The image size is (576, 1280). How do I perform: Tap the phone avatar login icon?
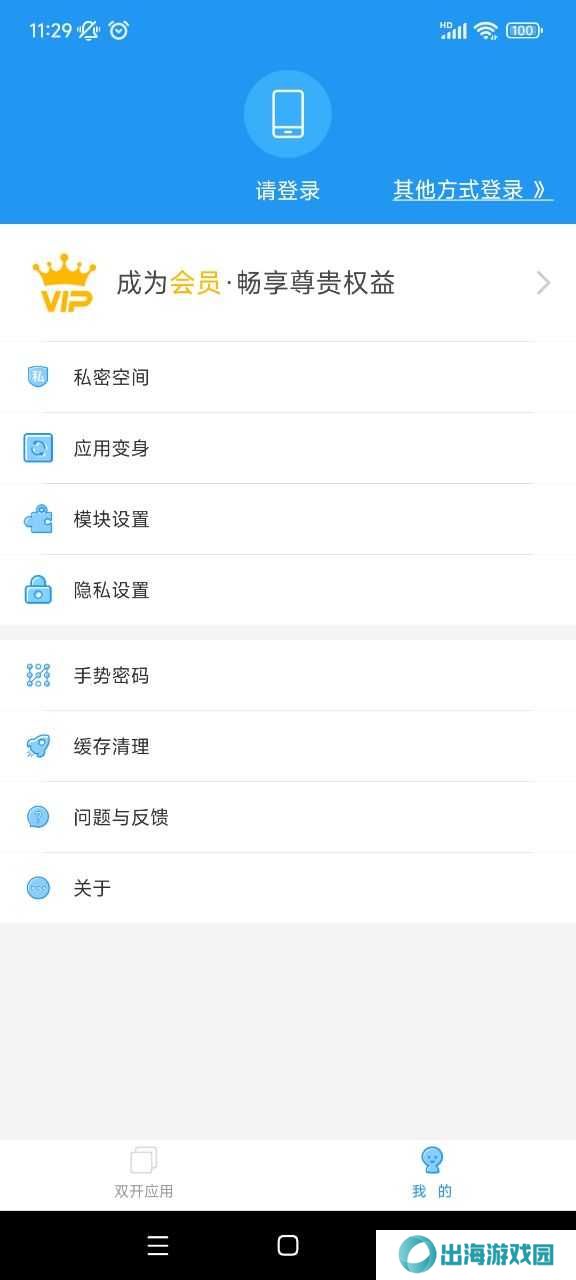click(x=288, y=114)
